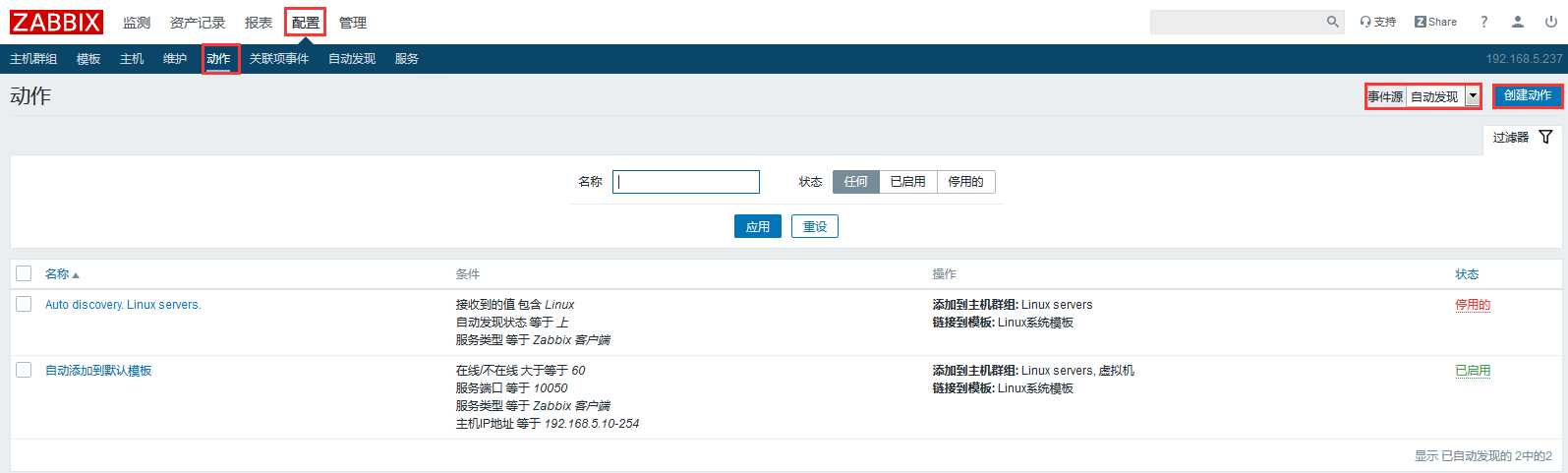Viewport: 1568px width, 473px height.
Task: Click the help question mark icon
Action: tap(1484, 22)
